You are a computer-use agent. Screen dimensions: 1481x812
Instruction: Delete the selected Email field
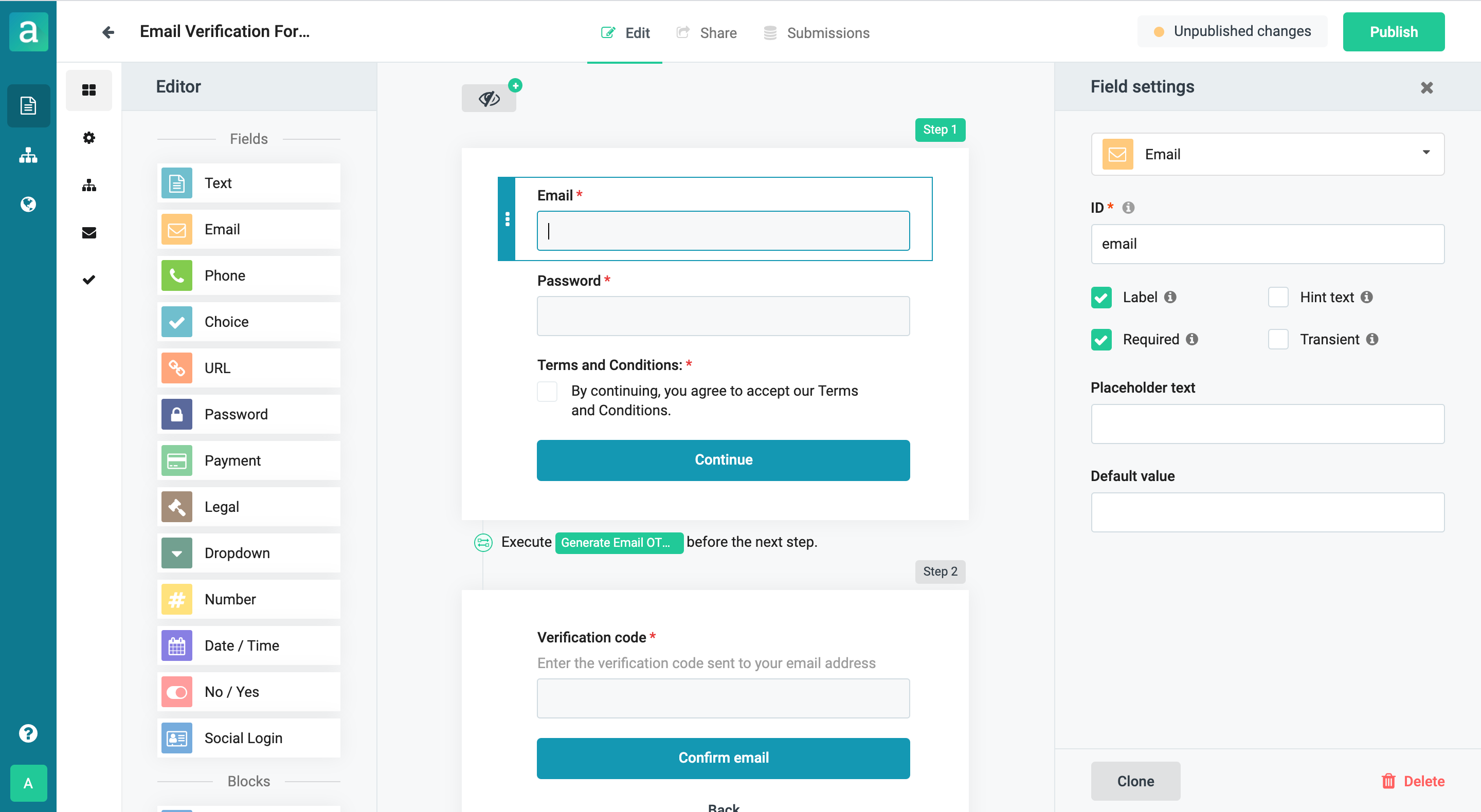tap(1413, 782)
